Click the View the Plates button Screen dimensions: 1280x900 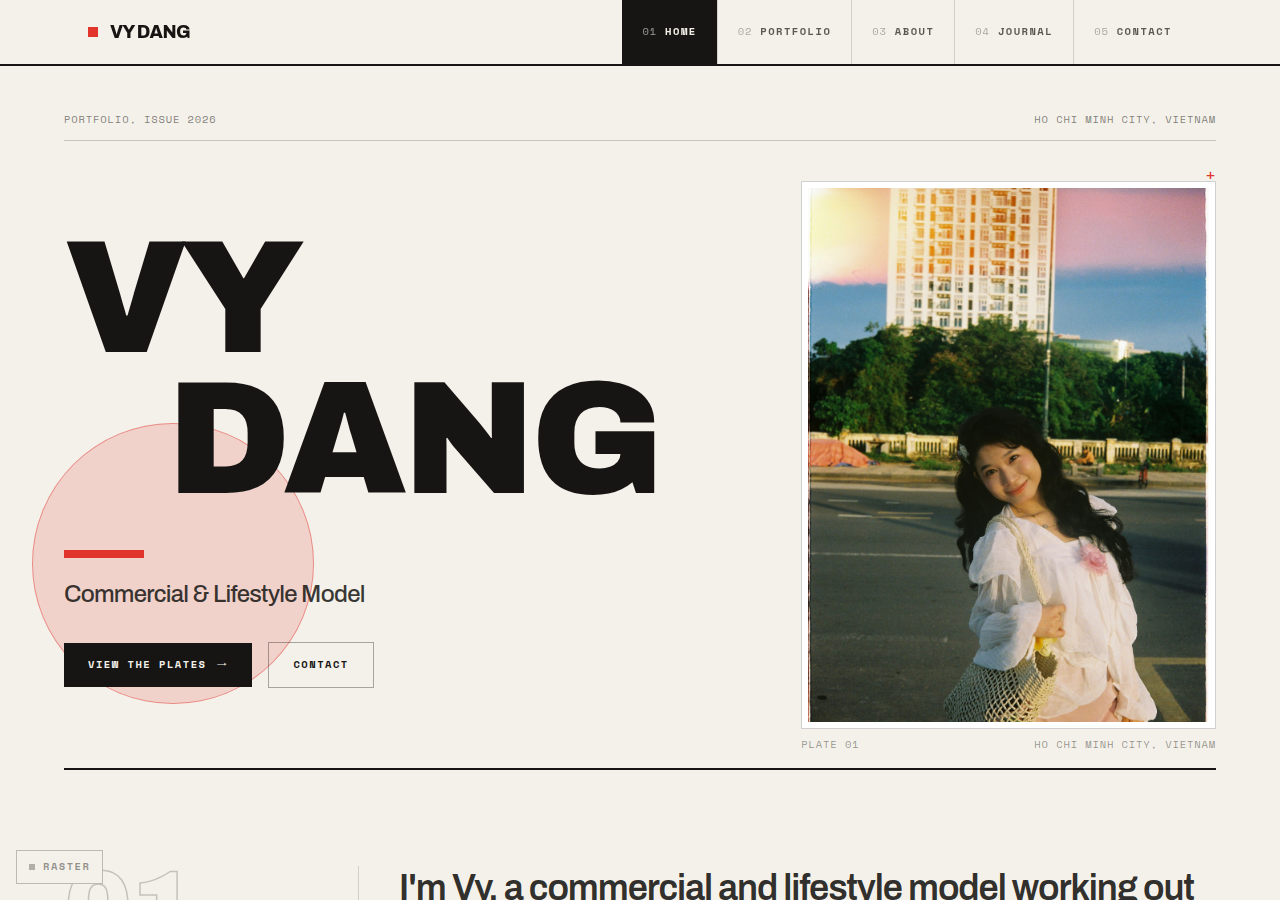pos(158,665)
